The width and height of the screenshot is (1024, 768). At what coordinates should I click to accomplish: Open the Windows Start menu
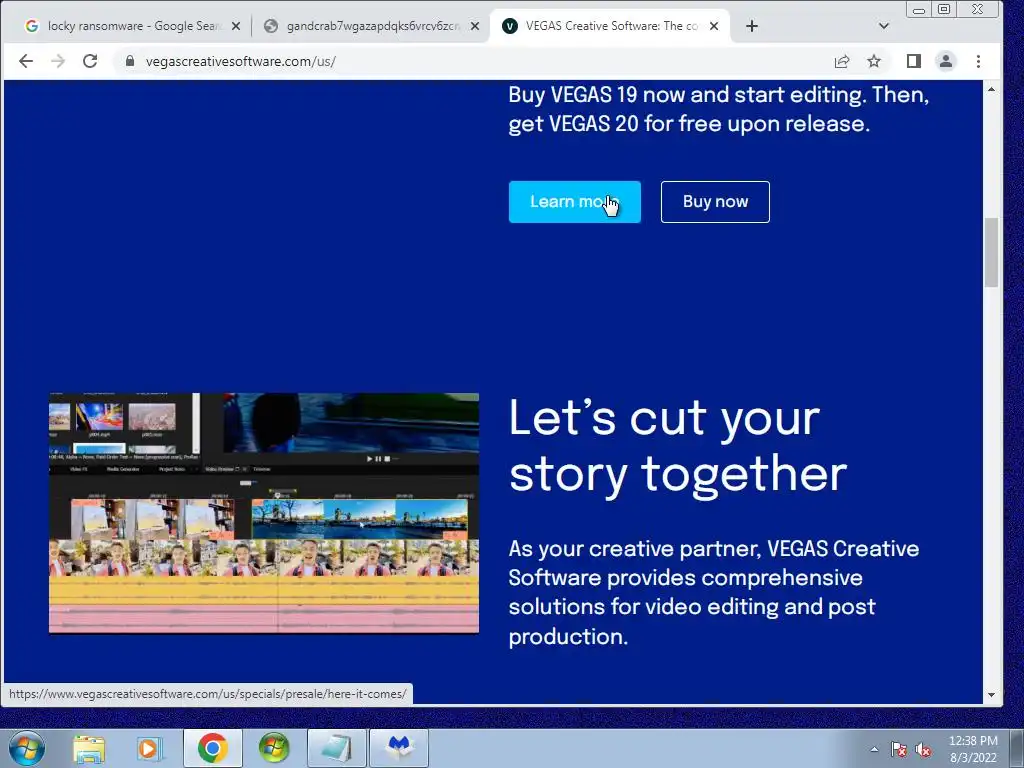pos(27,748)
